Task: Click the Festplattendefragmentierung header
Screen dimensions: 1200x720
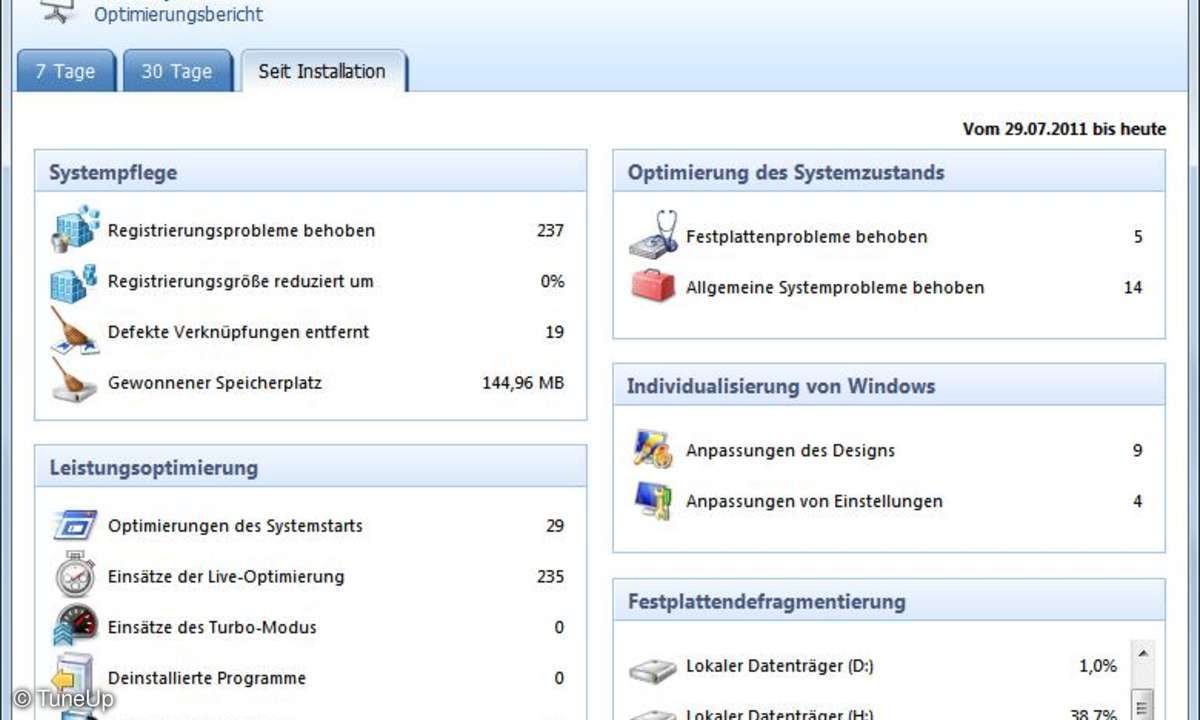Action: [x=889, y=601]
